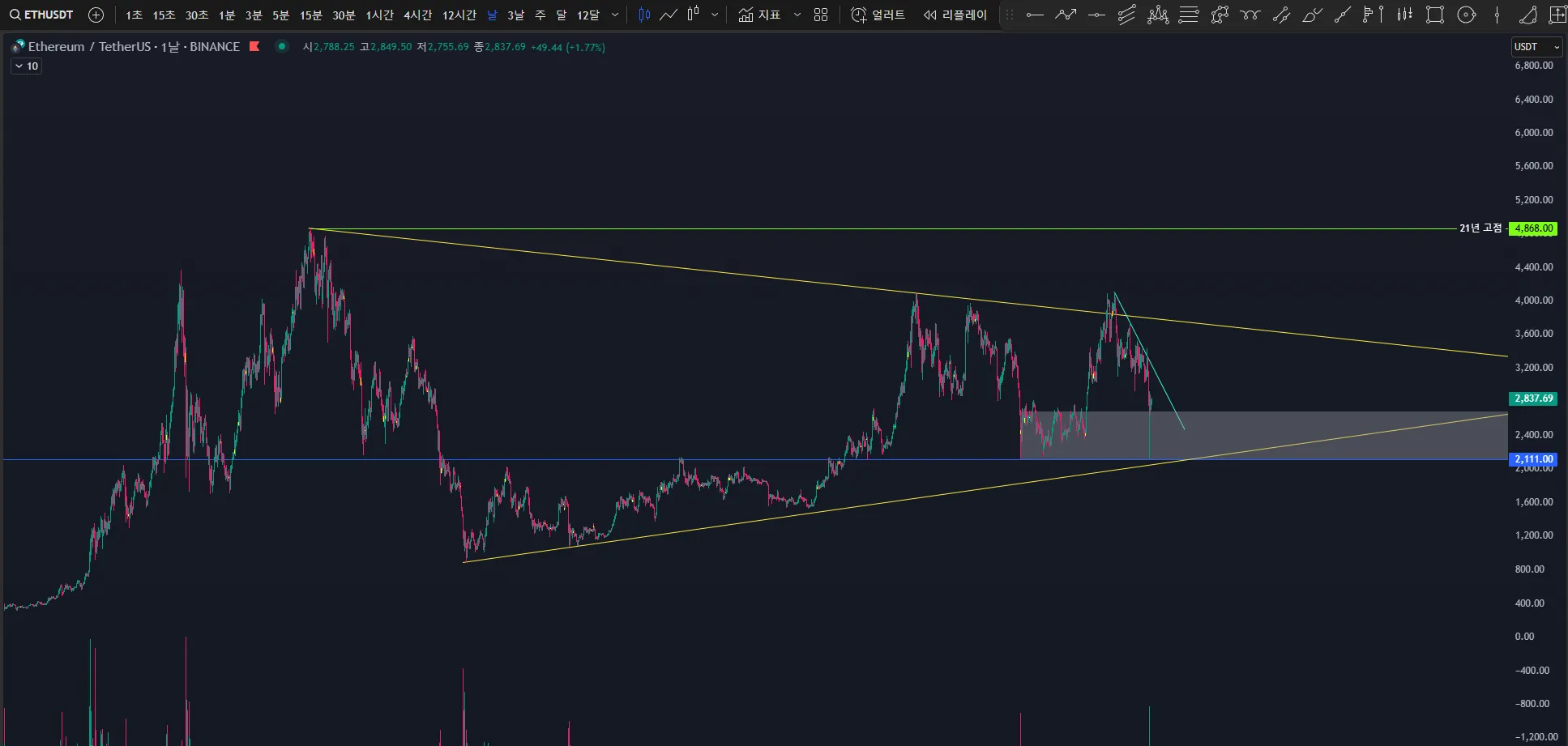Click the green 4,868.00 price label
The height and width of the screenshot is (746, 1568).
coord(1532,228)
